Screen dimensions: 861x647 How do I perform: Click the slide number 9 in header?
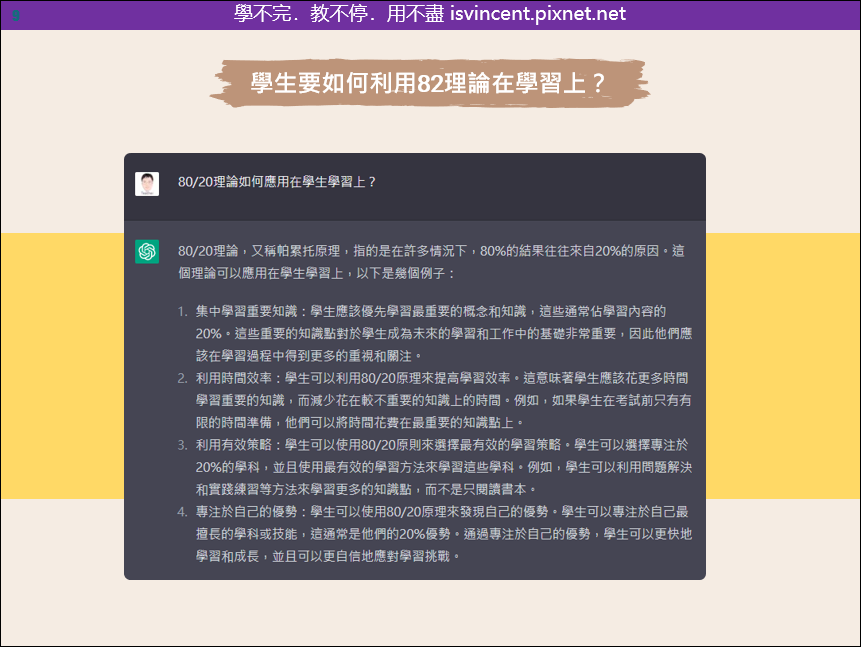pyautogui.click(x=16, y=15)
